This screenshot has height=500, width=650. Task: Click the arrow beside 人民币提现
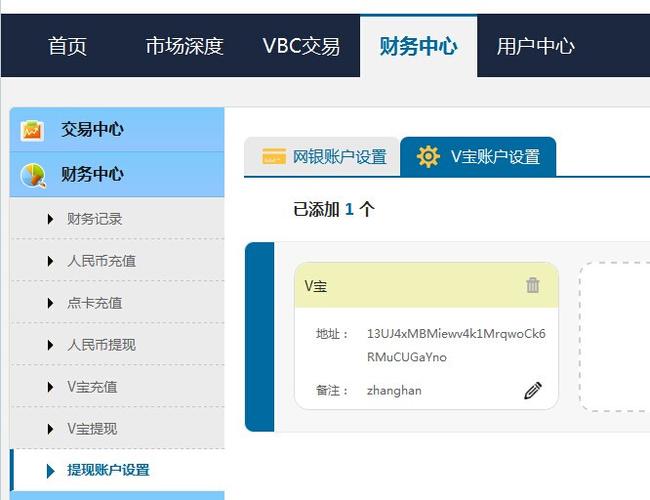point(51,345)
